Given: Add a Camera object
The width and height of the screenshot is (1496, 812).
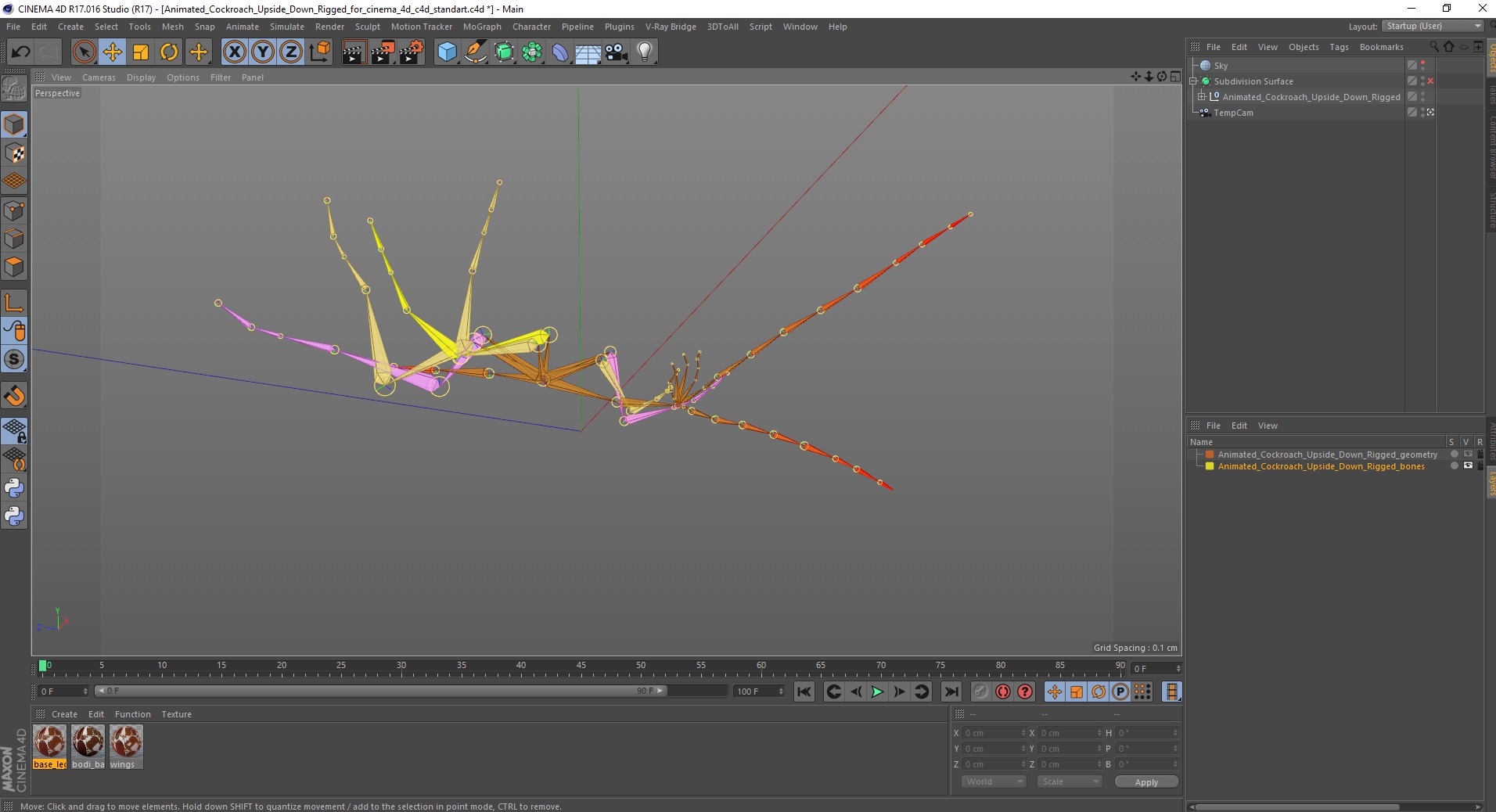Looking at the screenshot, I should (x=617, y=52).
